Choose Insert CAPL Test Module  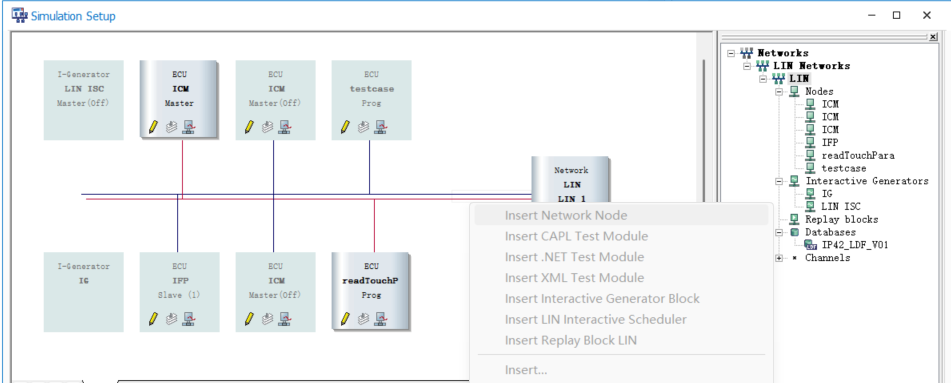point(621,236)
